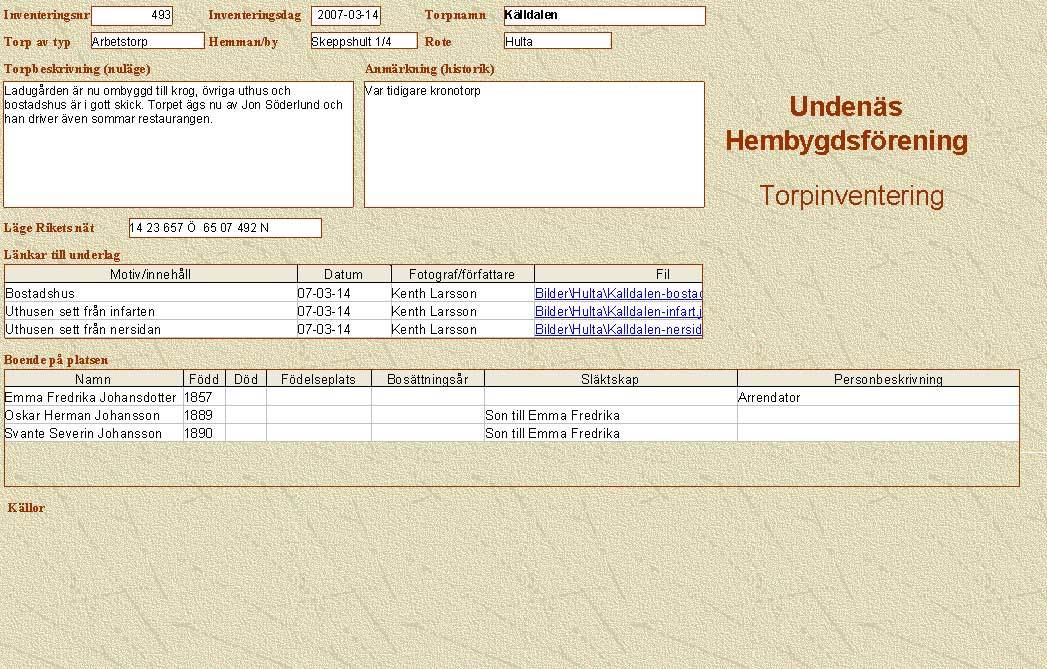Screen dimensions: 1047x669
Task: Select the Bostadshus motif cell
Action: click(x=151, y=294)
